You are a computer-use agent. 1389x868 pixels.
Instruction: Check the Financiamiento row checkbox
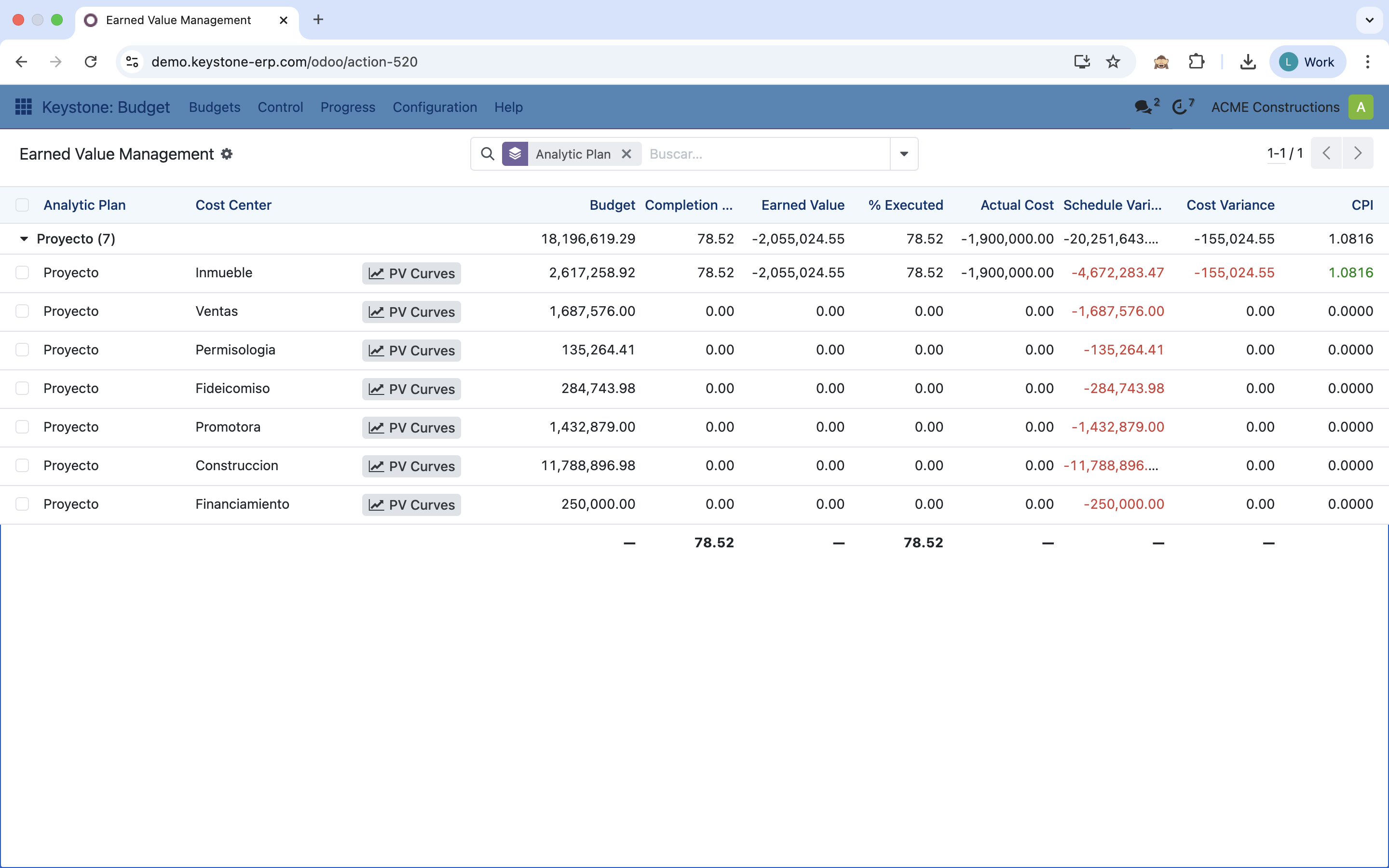[22, 504]
